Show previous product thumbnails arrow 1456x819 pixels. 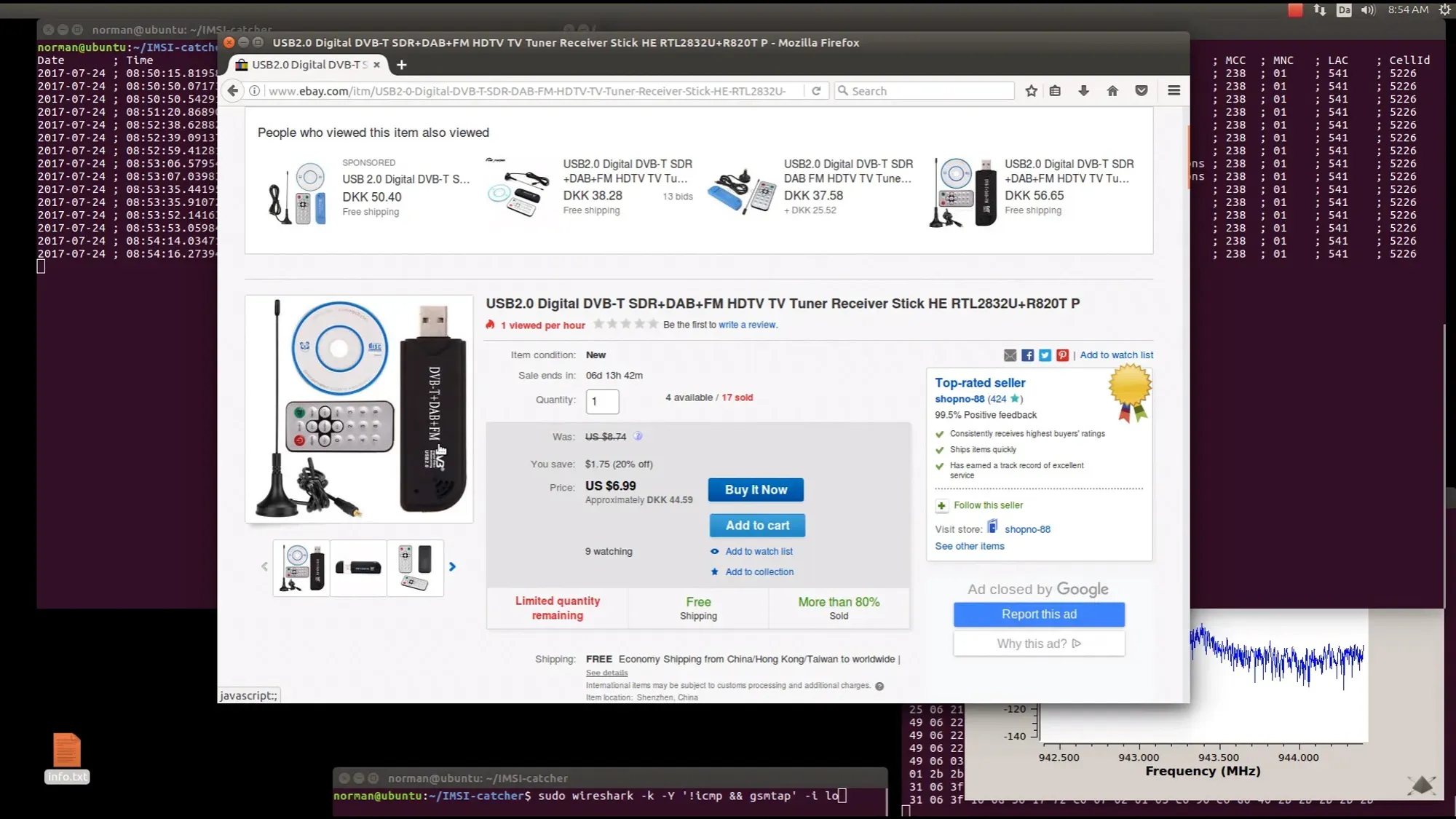(264, 566)
